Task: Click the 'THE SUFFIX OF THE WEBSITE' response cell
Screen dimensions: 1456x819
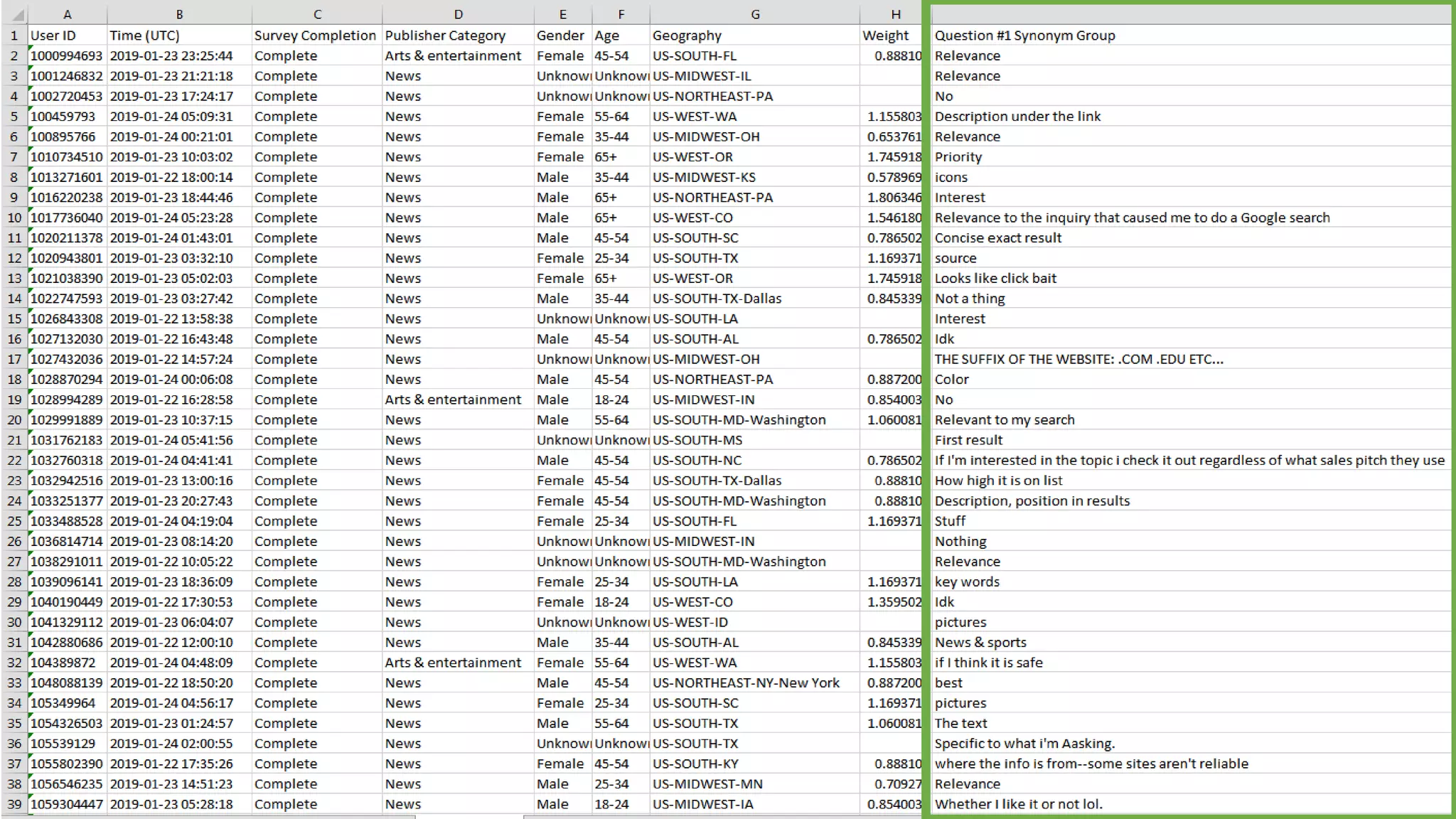Action: [1078, 359]
